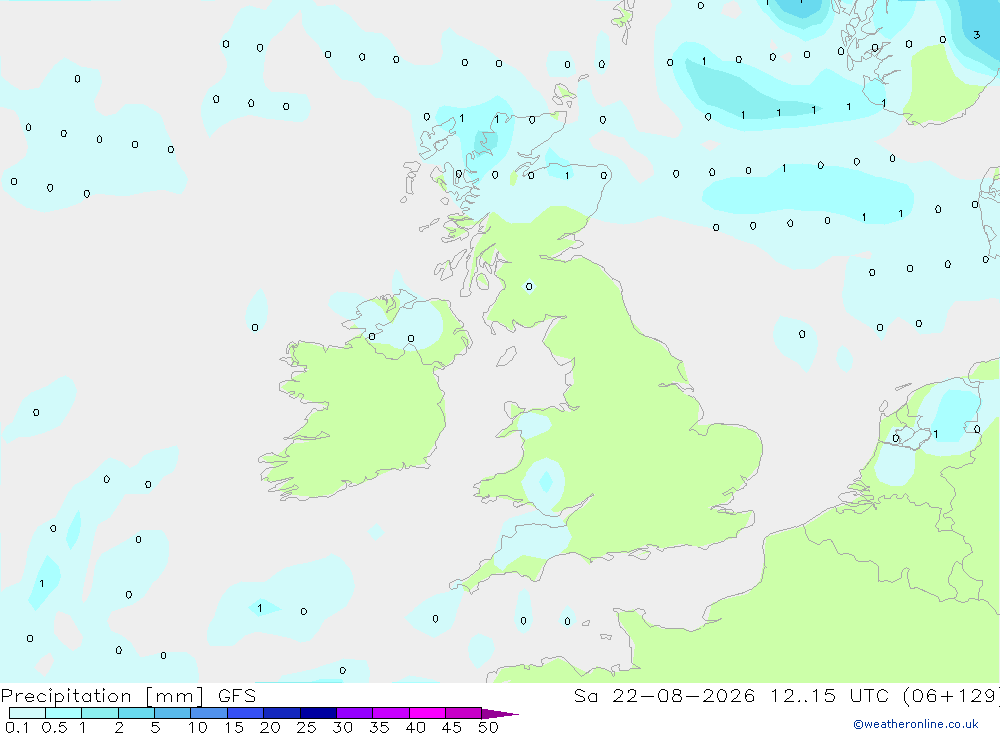The width and height of the screenshot is (1000, 733).
Task: Click the 10–15 mm legend color swatch
Action: [x=209, y=713]
